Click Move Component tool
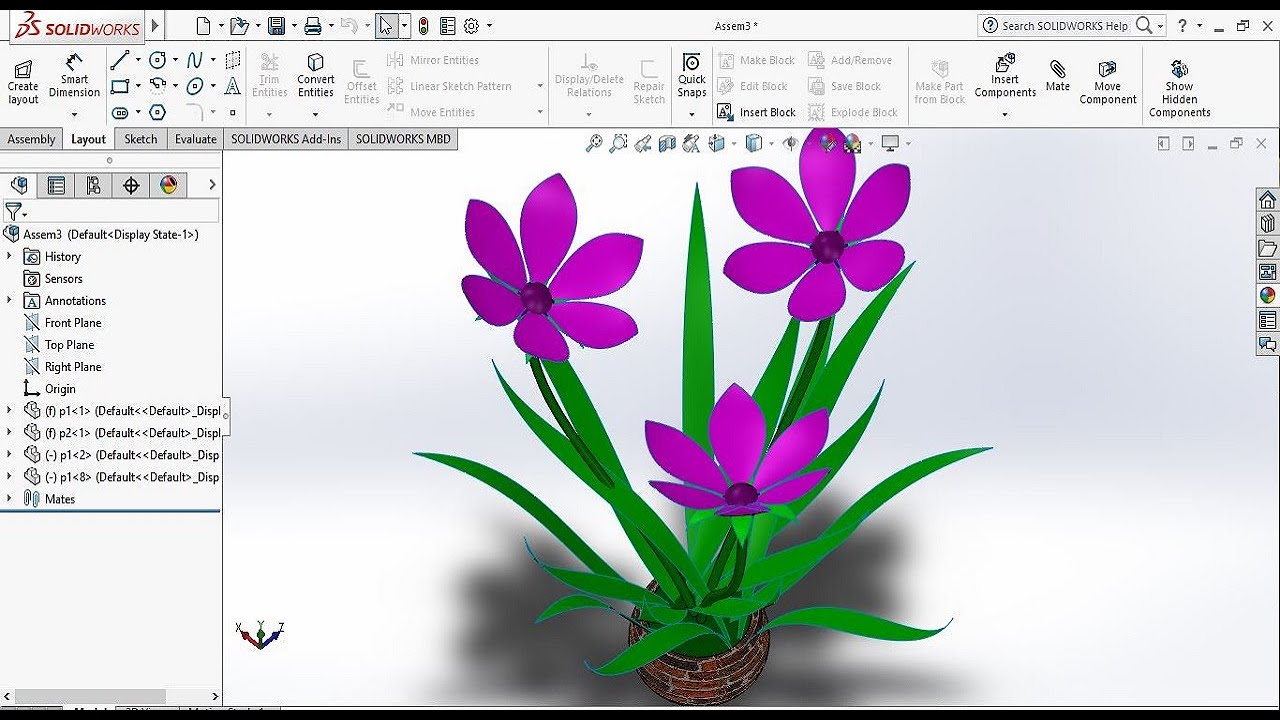The image size is (1280, 720). 1108,82
